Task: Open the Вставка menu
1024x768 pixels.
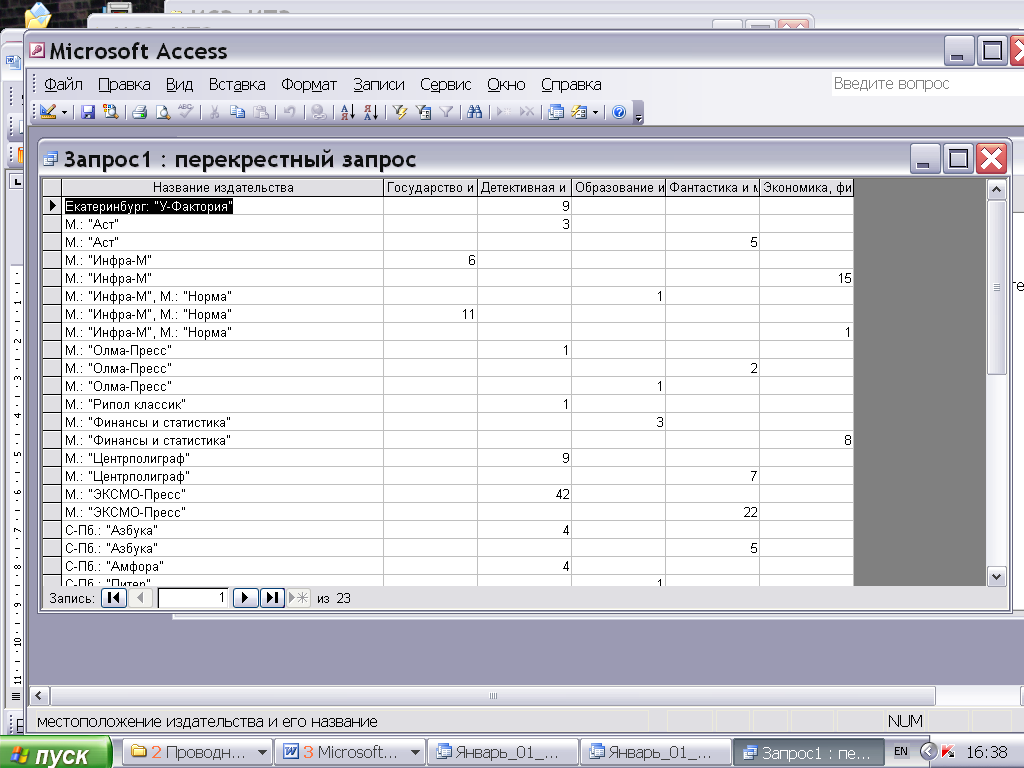Action: [x=237, y=84]
